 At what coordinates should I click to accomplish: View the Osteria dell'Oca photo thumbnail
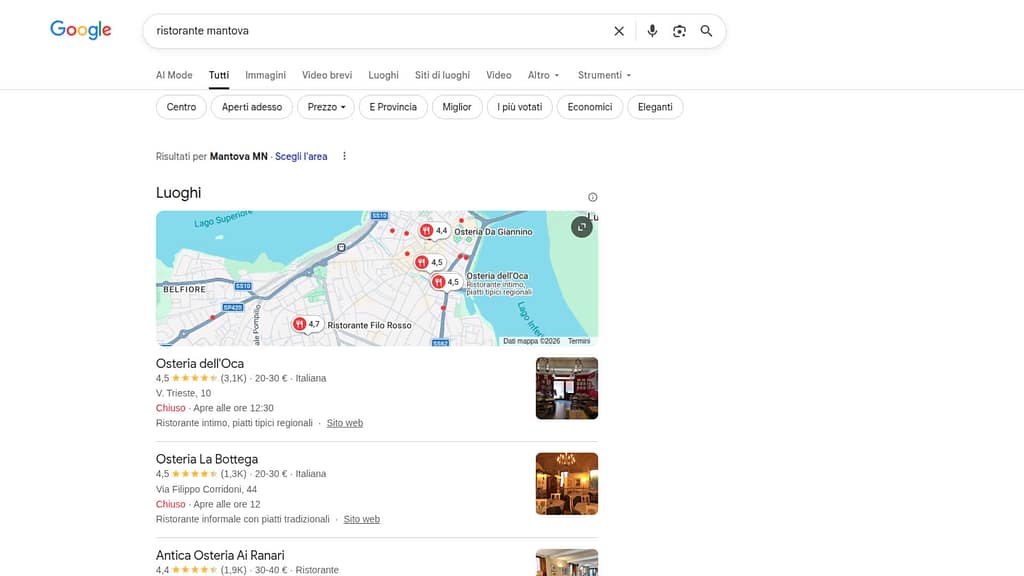(x=567, y=388)
